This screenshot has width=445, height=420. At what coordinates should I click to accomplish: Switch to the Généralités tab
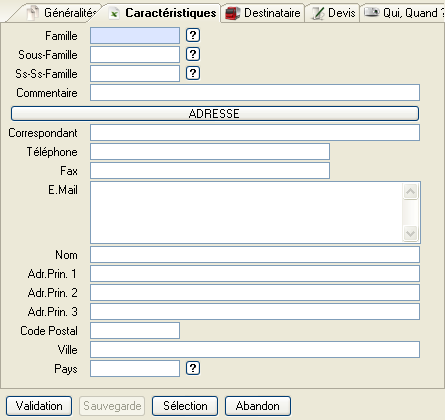coord(63,13)
